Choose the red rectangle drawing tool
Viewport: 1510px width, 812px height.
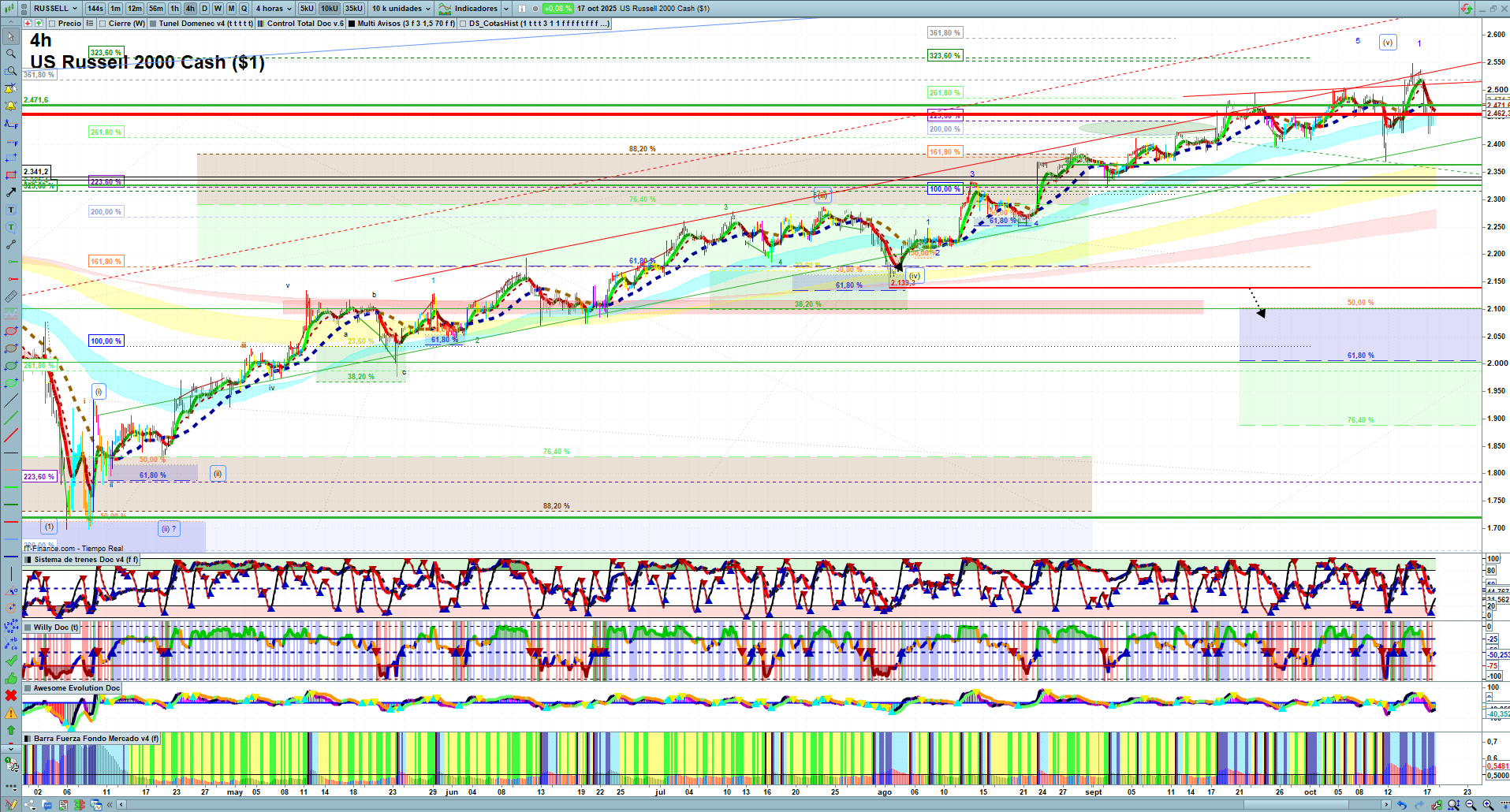[10, 175]
